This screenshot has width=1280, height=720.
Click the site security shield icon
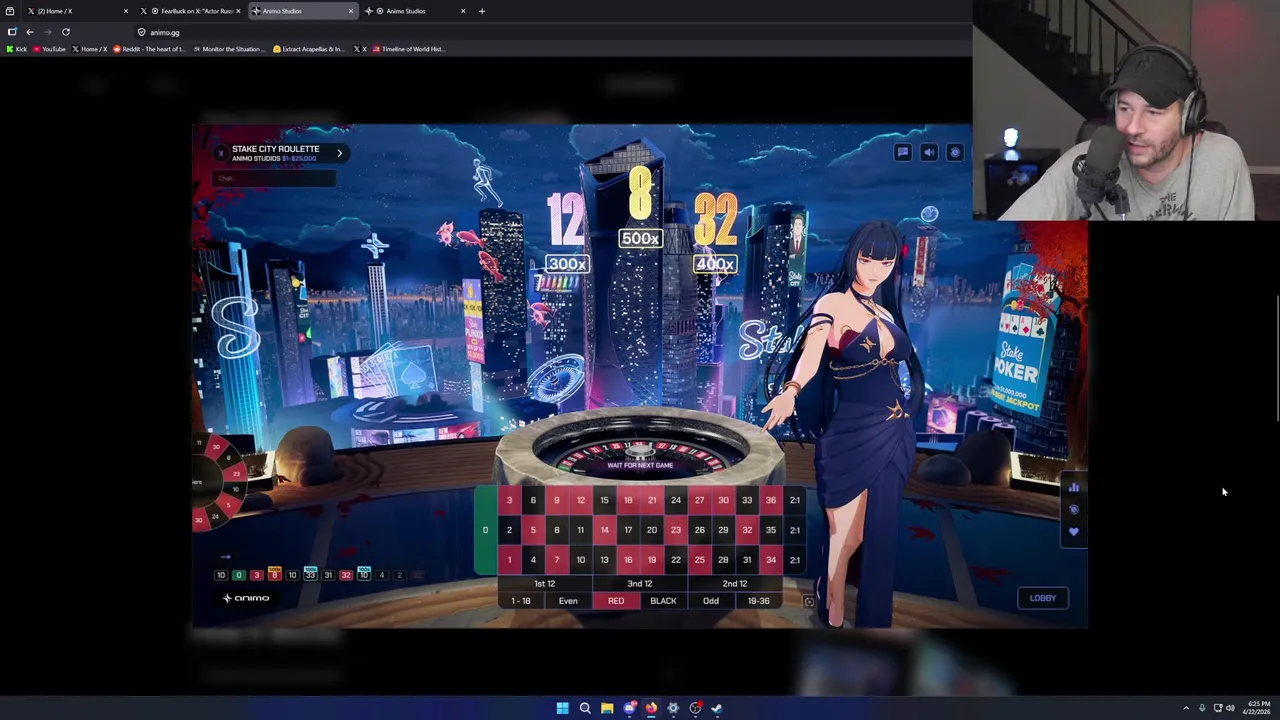coord(141,32)
